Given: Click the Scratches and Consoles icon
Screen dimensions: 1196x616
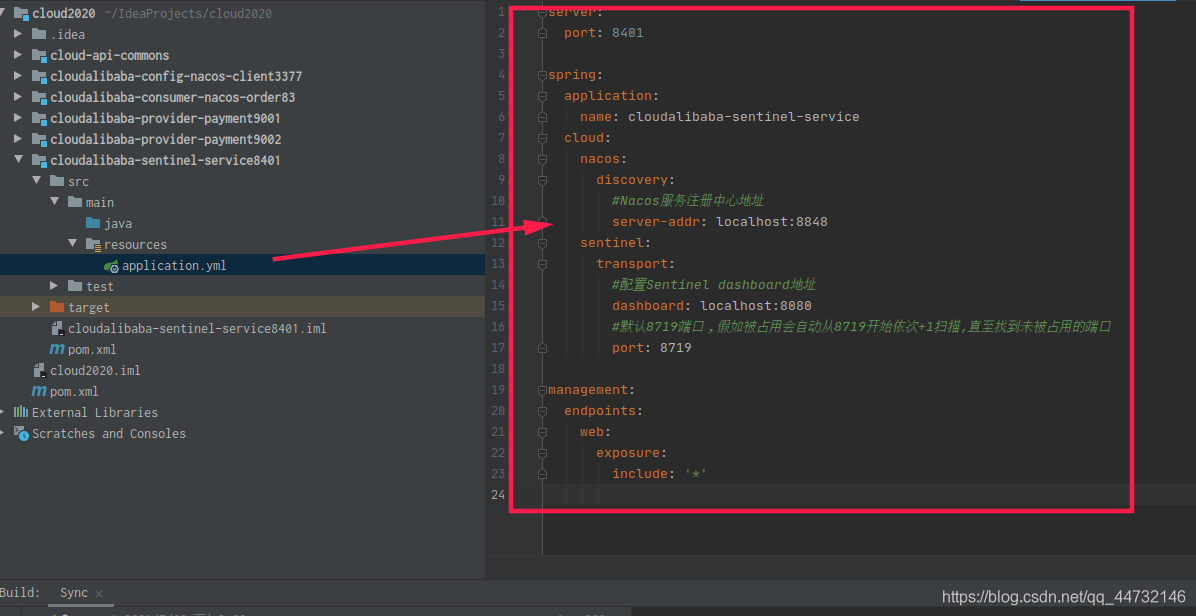Looking at the screenshot, I should point(21,433).
